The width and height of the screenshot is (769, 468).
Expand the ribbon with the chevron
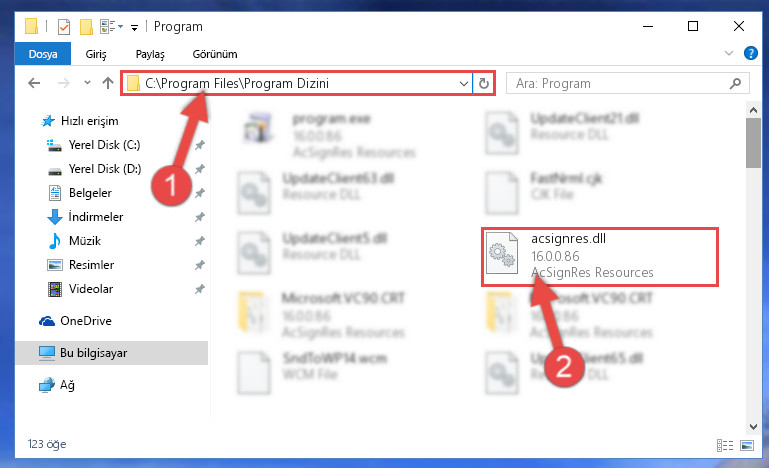pyautogui.click(x=729, y=53)
